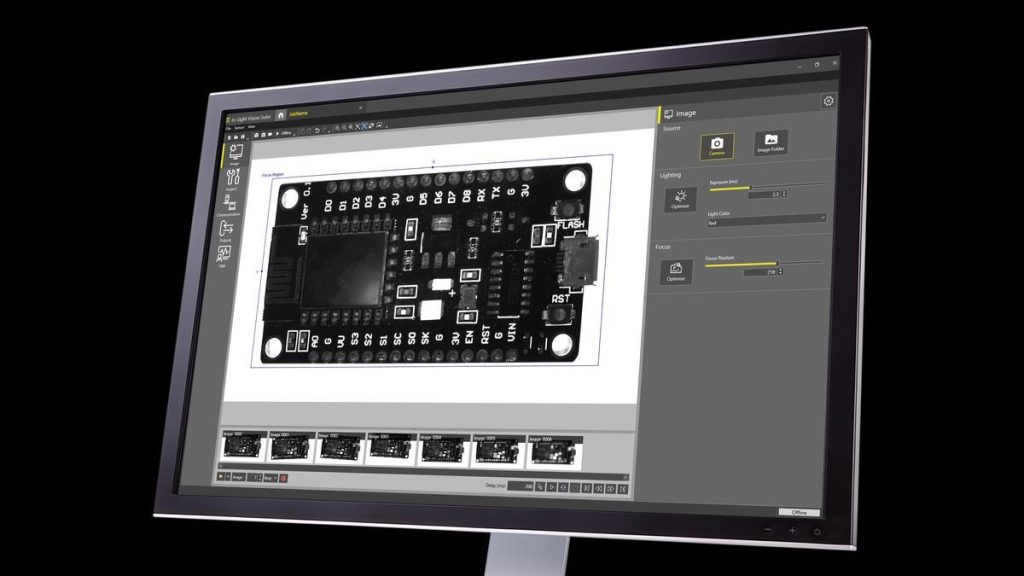Image resolution: width=1024 pixels, height=576 pixels.
Task: Click the Exposure value stepper arrows
Action: pos(784,194)
